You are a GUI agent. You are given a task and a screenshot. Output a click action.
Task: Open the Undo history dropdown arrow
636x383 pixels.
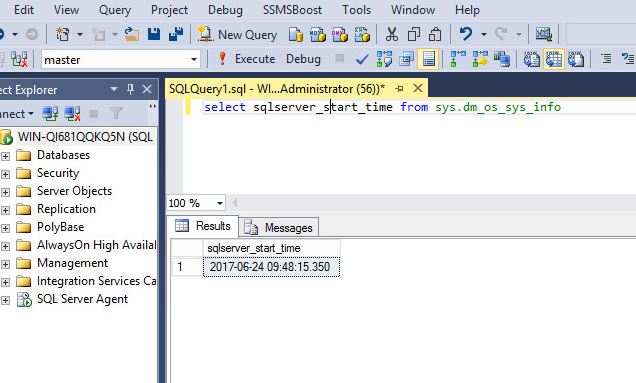point(483,35)
